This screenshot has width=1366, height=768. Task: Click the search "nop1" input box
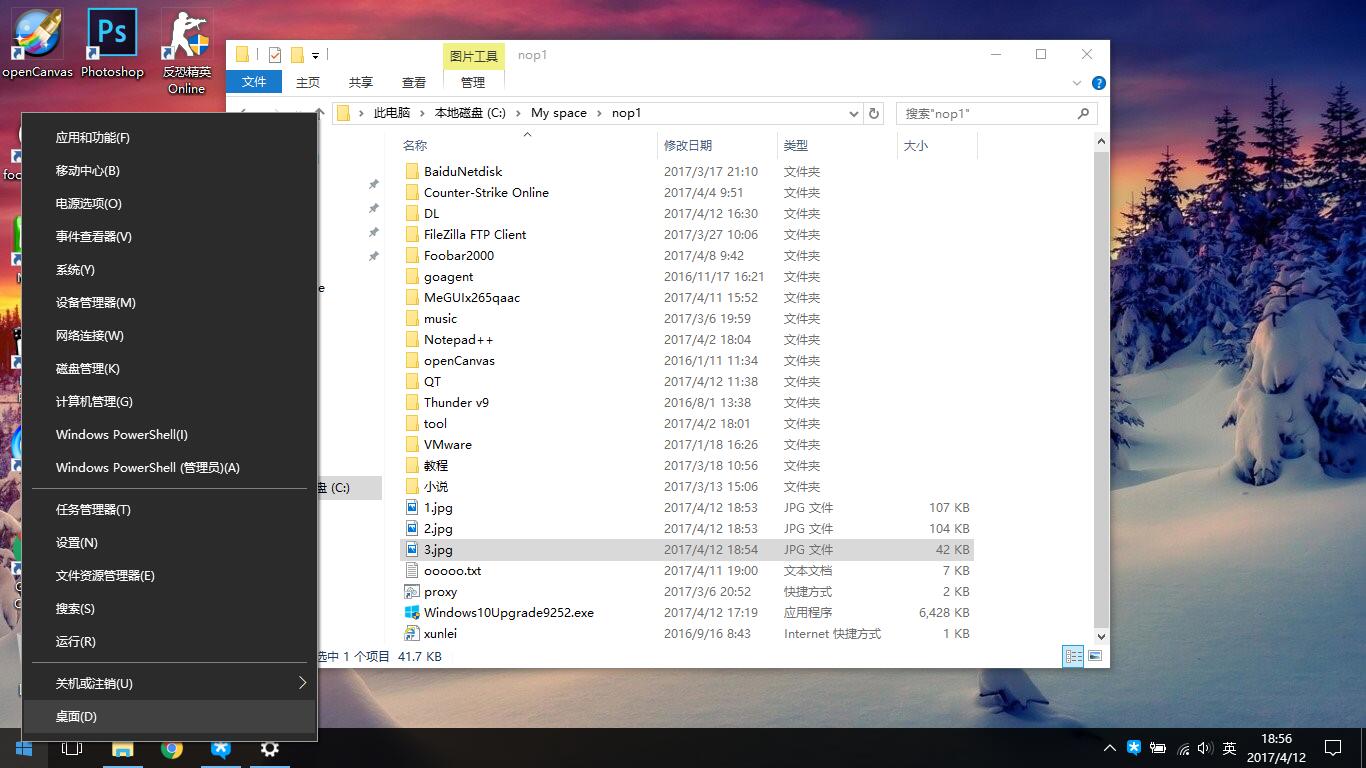tap(986, 114)
